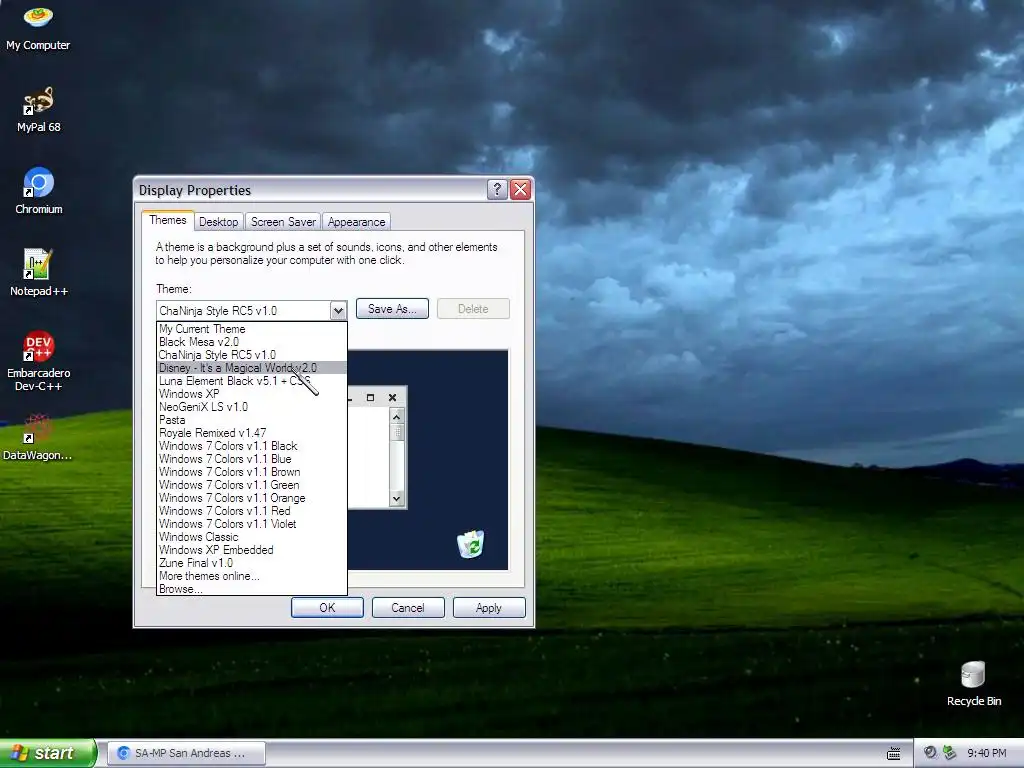Choose Black Mesa v2.0 theme
The image size is (1024, 768).
252,342
